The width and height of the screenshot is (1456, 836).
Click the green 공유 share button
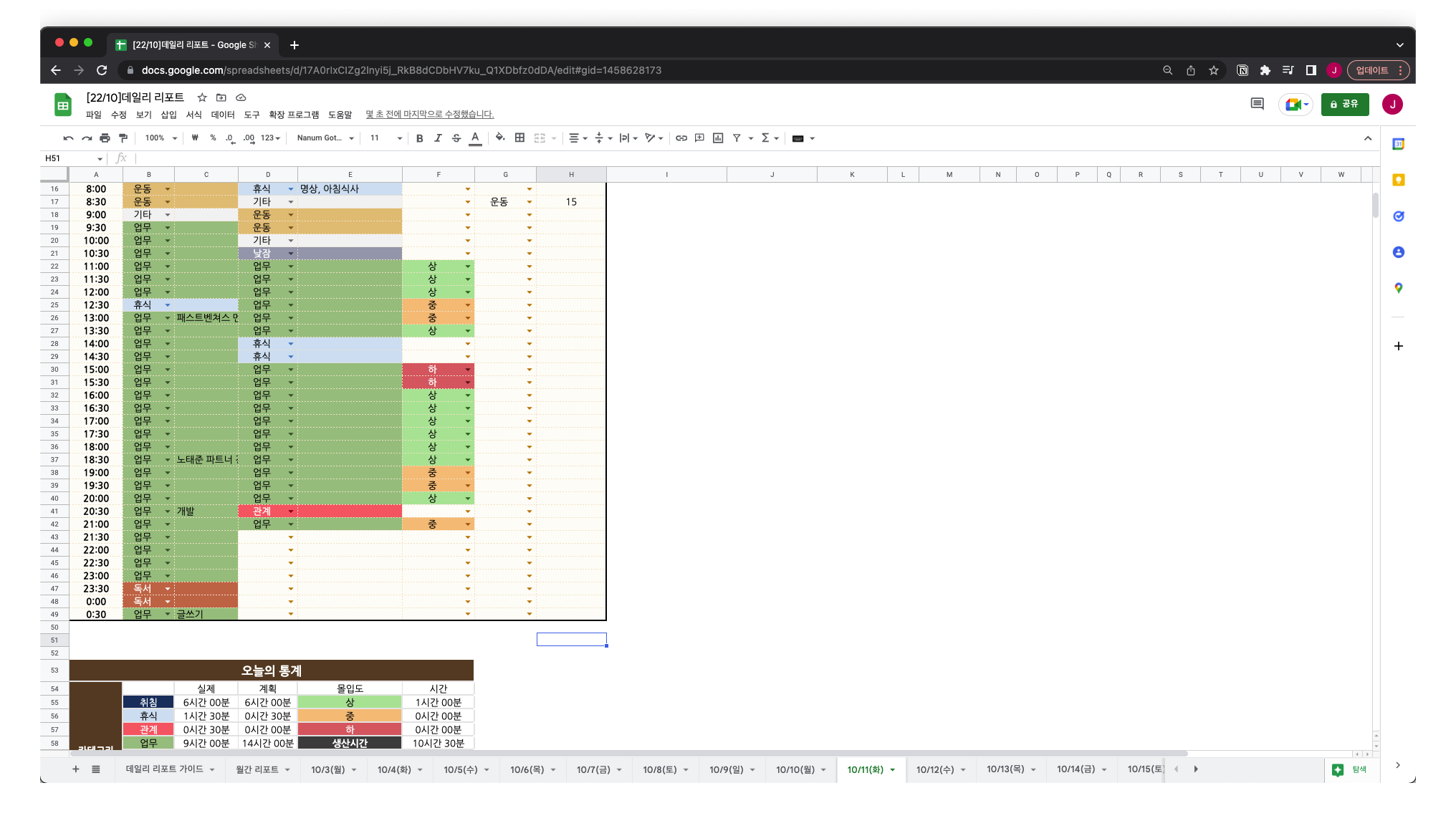[1345, 105]
